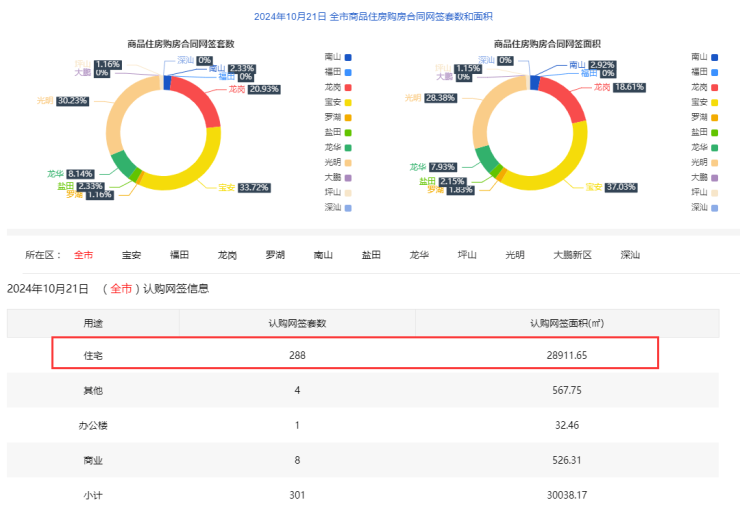This screenshot has width=740, height=513.
Task: Open the 大鹏新区 district tab
Action: tap(572, 255)
